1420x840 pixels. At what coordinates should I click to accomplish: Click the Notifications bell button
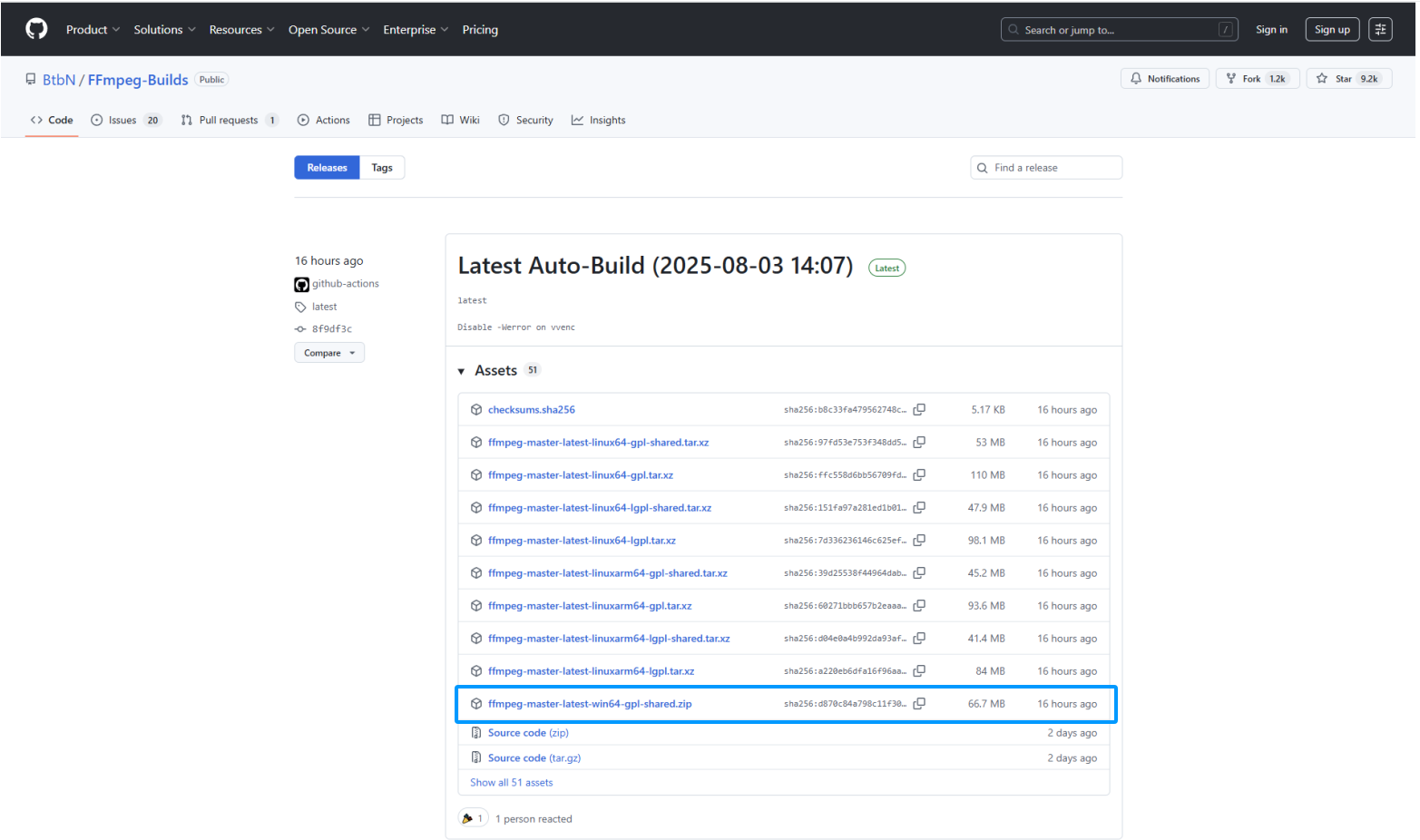(x=1165, y=79)
